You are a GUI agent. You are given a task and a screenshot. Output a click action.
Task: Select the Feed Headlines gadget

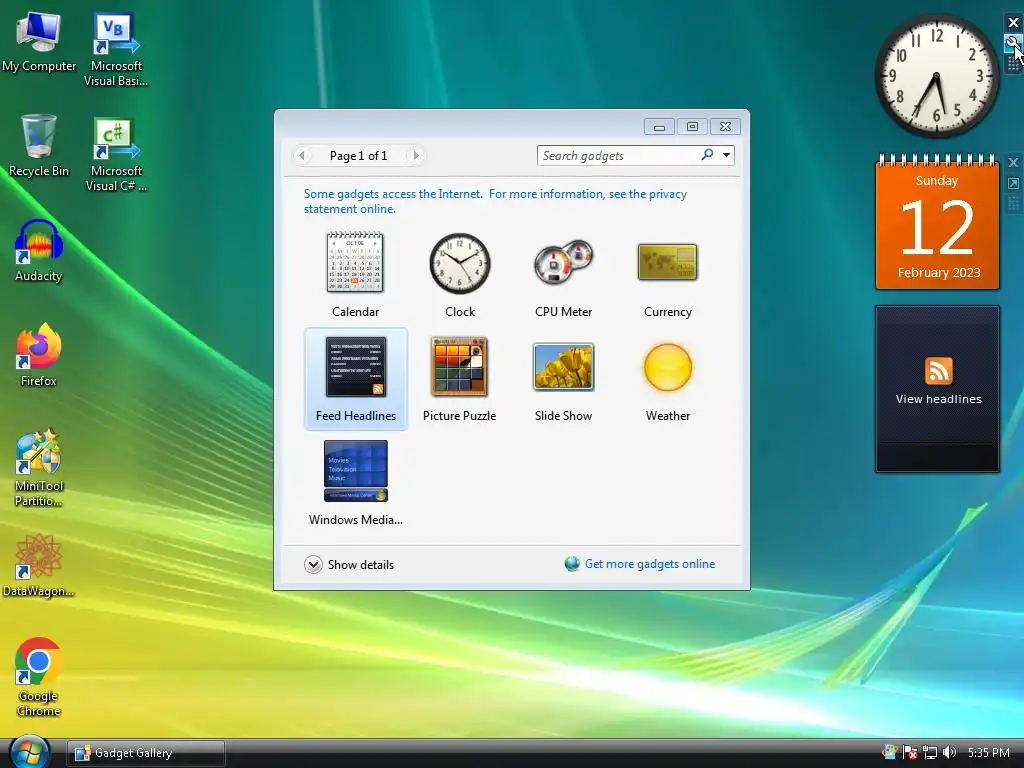pyautogui.click(x=356, y=379)
